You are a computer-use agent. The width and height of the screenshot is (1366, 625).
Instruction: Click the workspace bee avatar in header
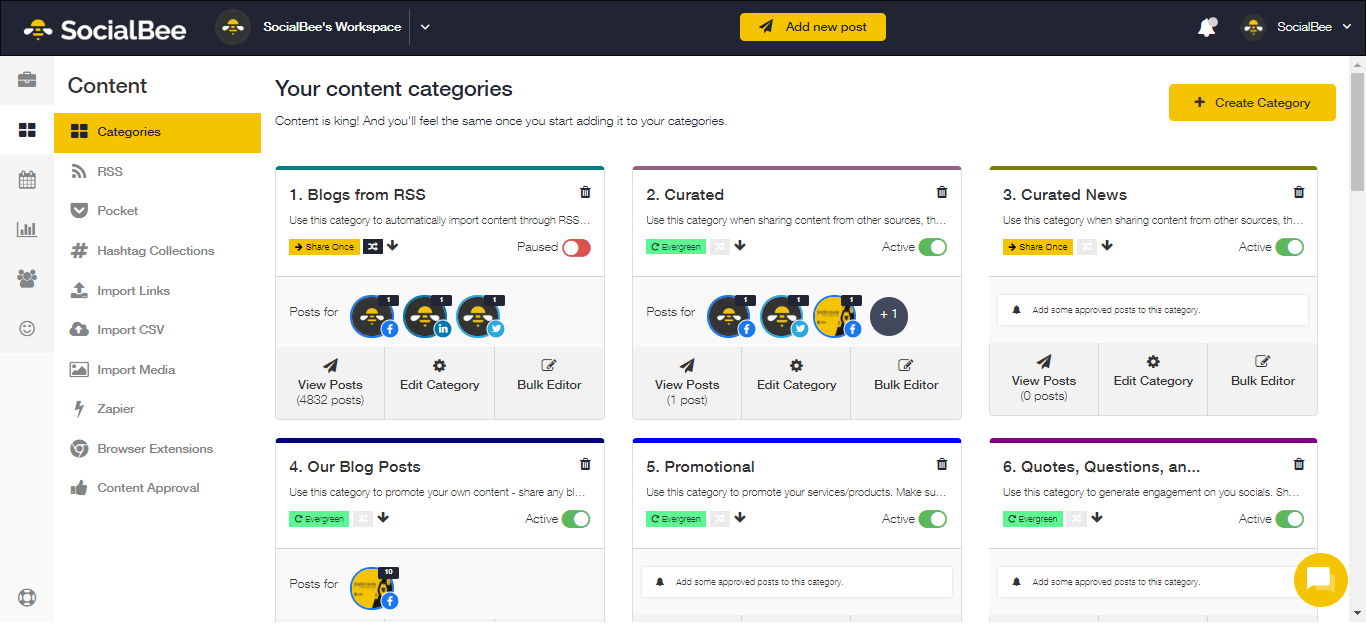(x=233, y=27)
